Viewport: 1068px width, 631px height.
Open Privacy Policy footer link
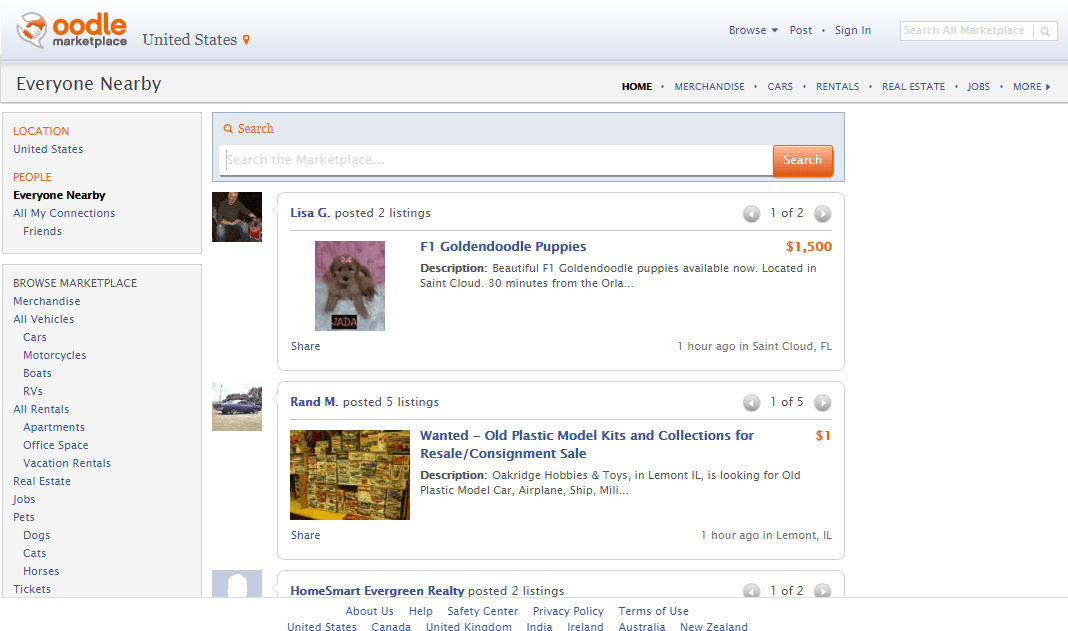click(x=568, y=611)
